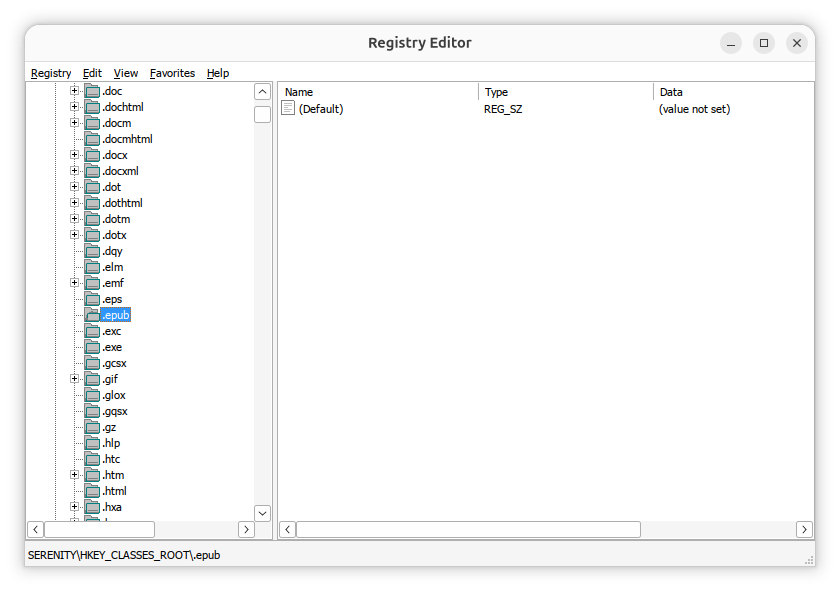Screen dimensions: 840x591
Task: Open the Registry menu
Action: point(51,73)
